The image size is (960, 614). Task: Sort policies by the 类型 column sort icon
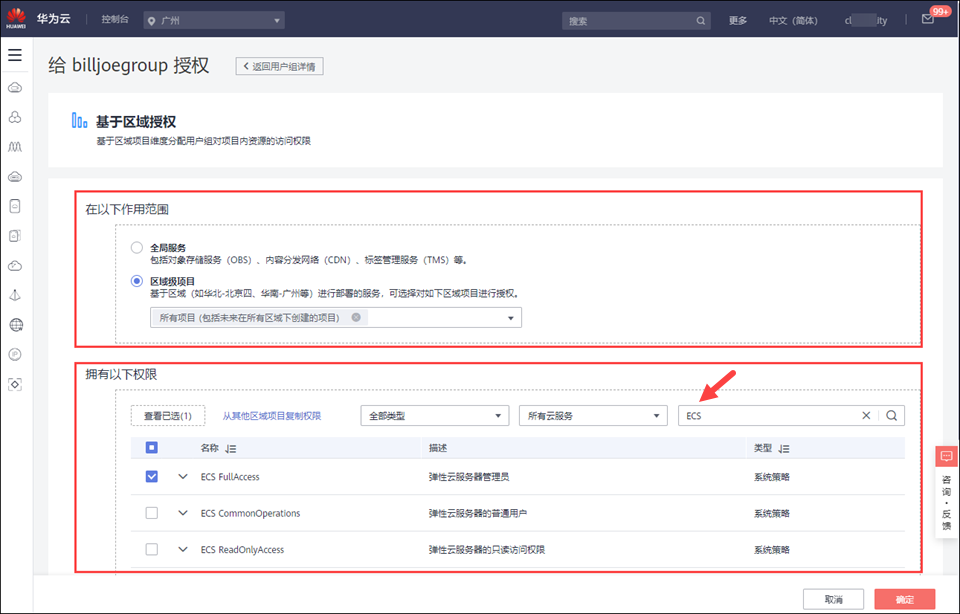click(784, 449)
